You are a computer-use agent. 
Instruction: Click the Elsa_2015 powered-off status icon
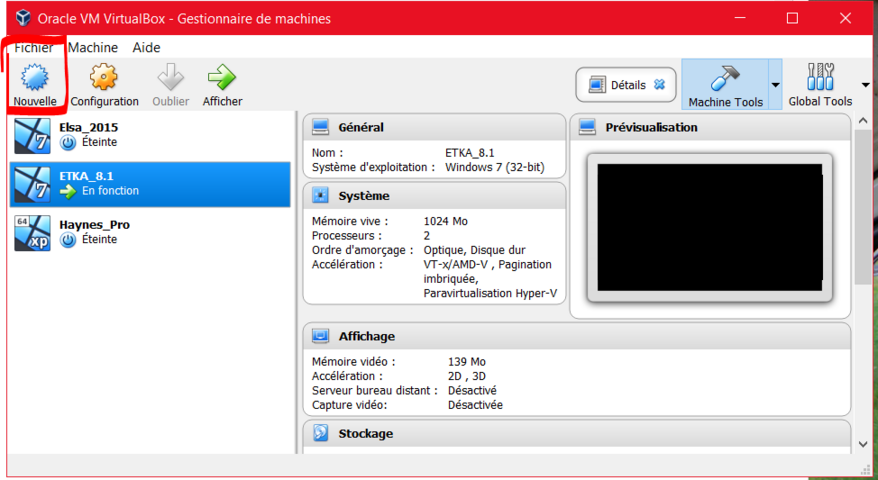pyautogui.click(x=68, y=143)
